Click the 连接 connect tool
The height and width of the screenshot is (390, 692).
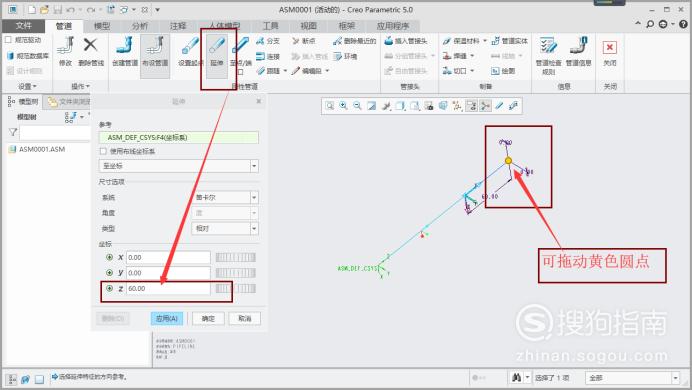(267, 56)
